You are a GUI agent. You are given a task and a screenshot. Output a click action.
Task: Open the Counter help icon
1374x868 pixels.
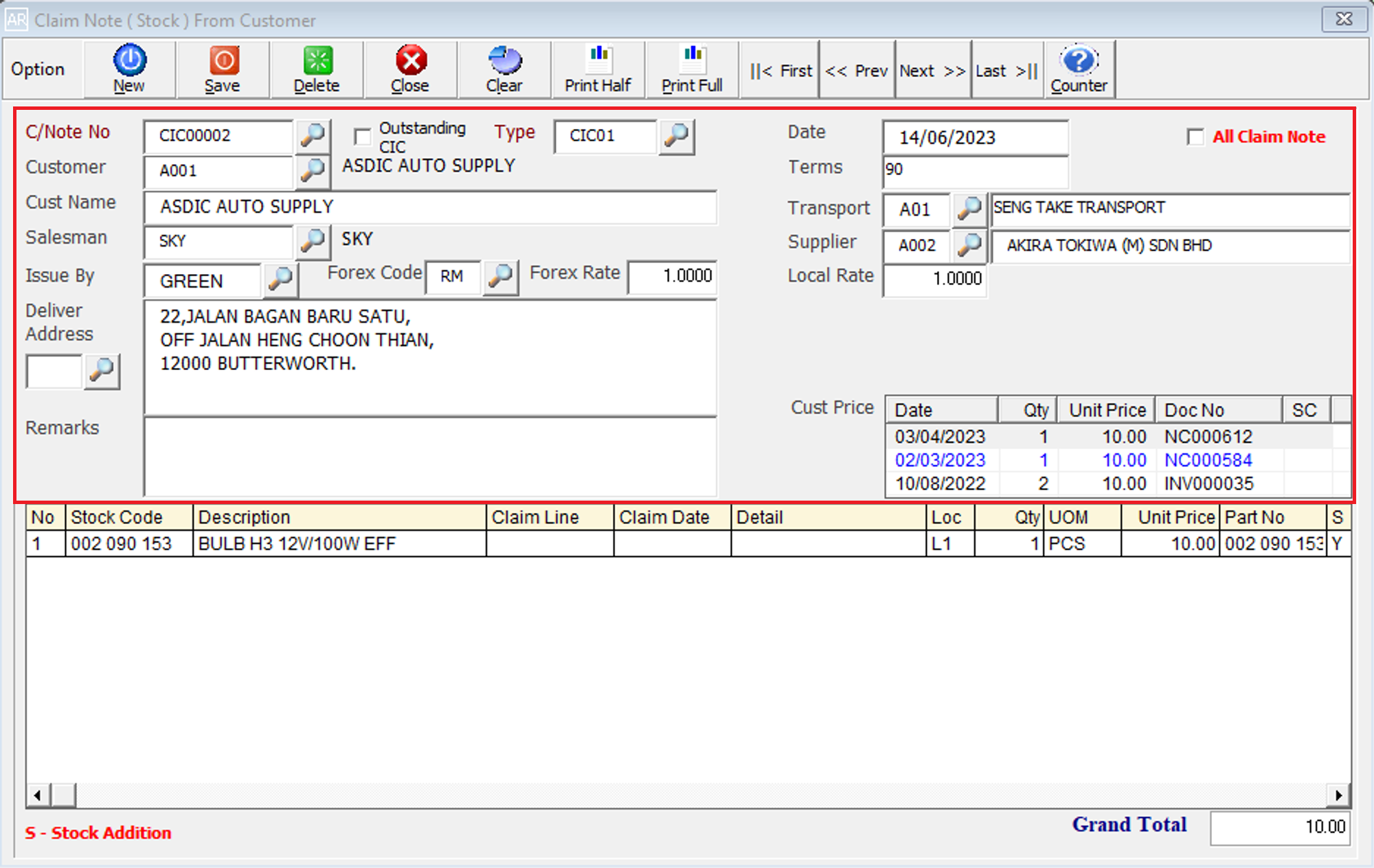coord(1079,69)
